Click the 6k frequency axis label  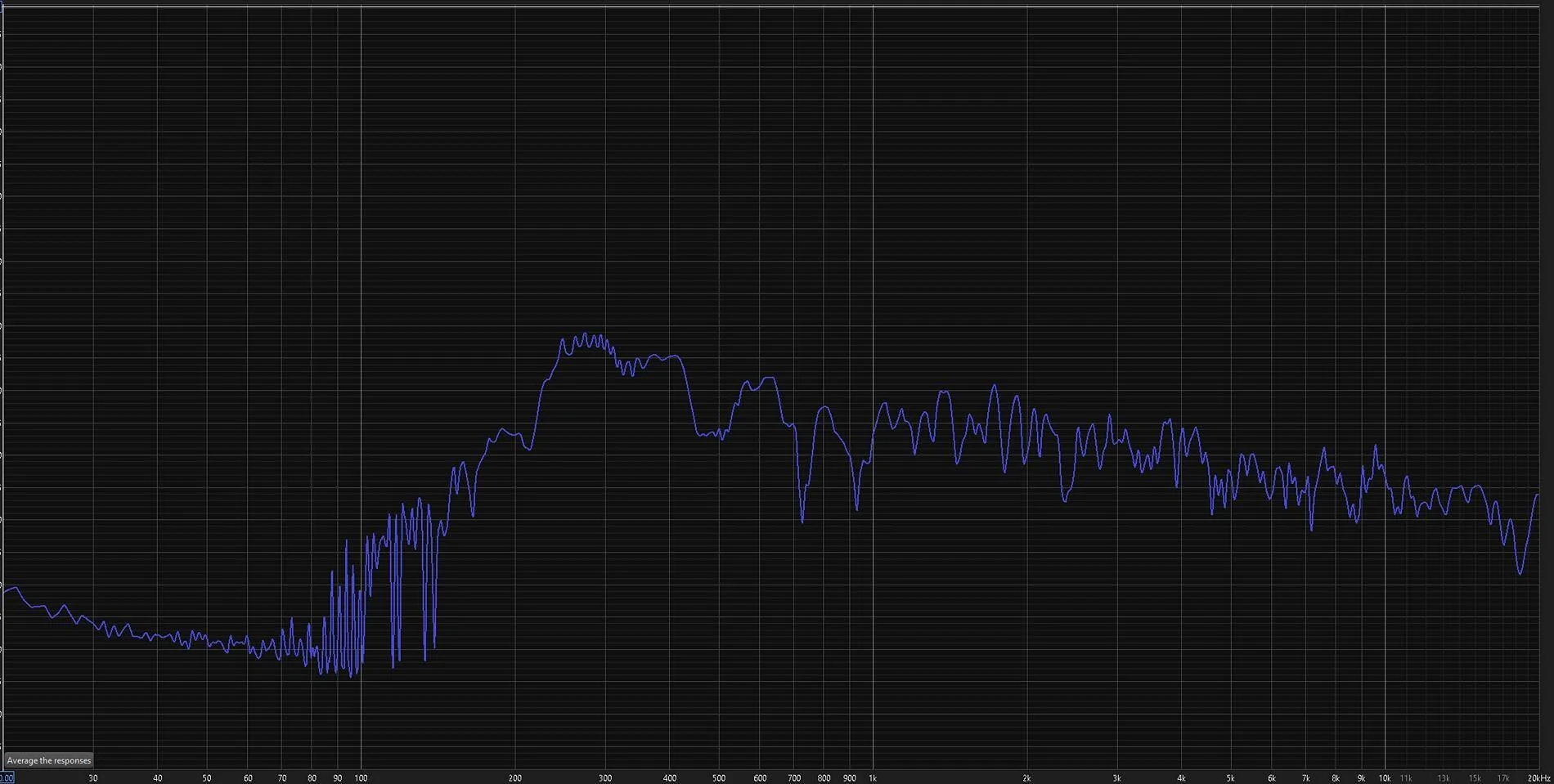click(1271, 778)
